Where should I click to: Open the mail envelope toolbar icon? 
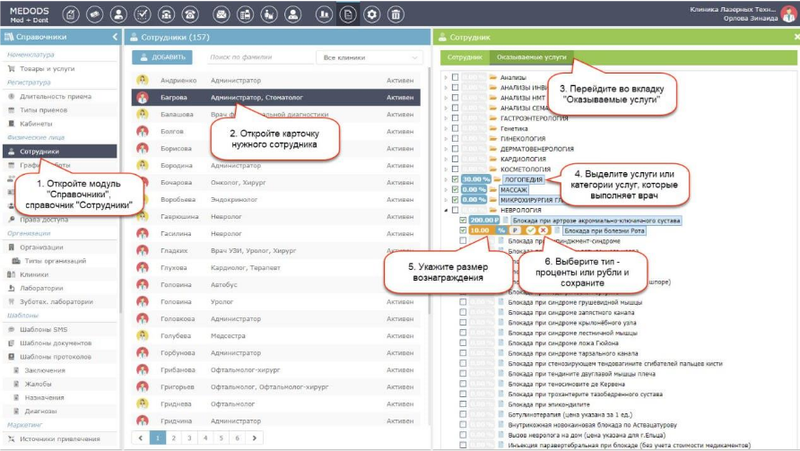[x=219, y=15]
